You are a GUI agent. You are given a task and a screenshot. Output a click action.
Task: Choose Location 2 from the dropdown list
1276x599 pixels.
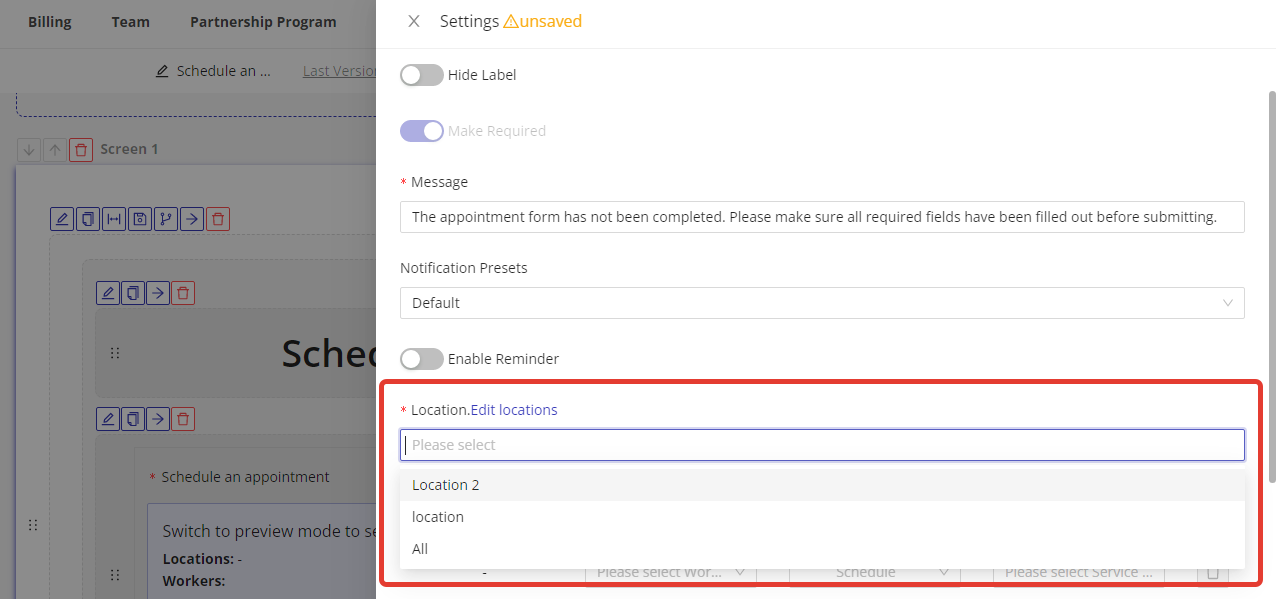tap(446, 485)
